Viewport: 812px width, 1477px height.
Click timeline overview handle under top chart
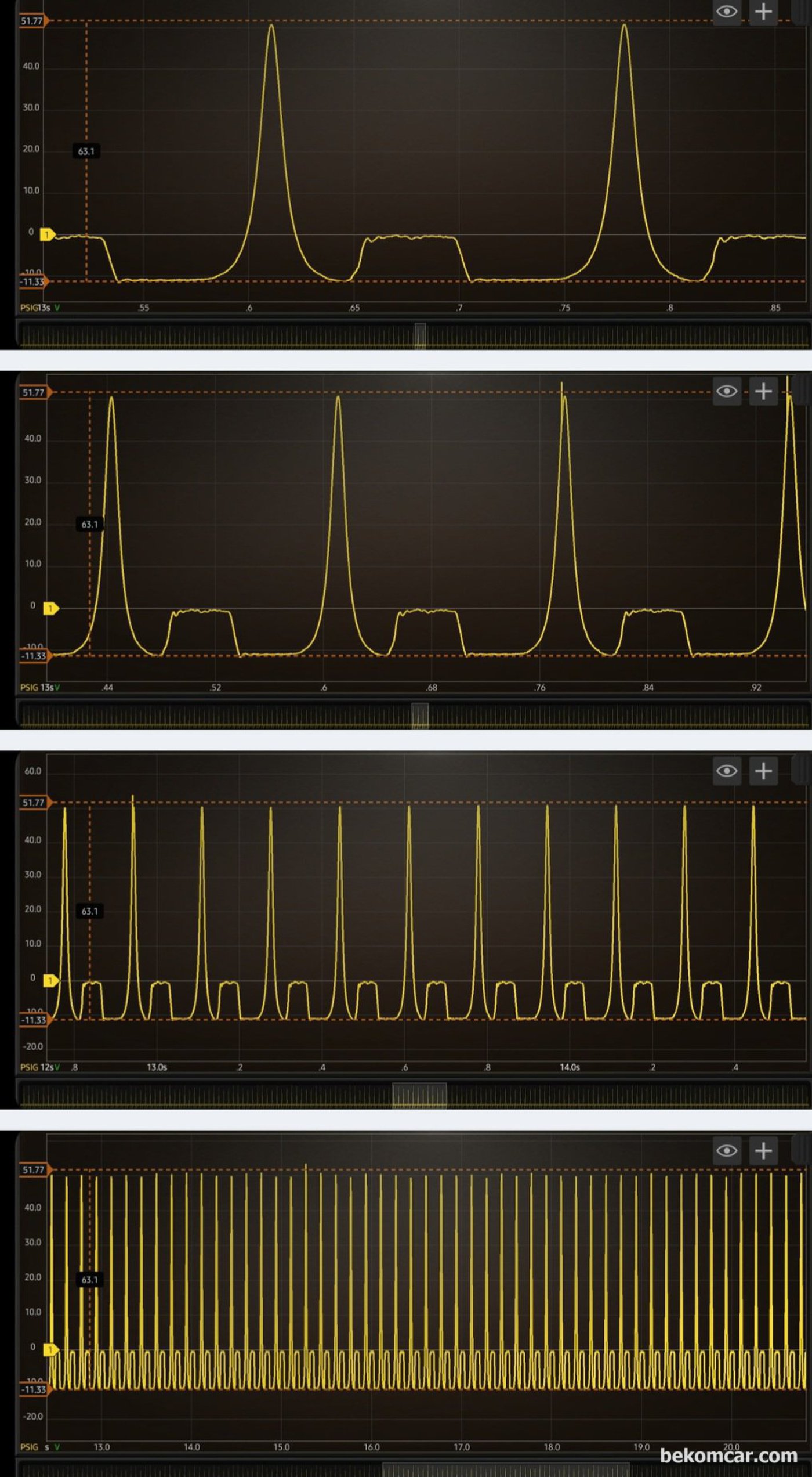click(420, 335)
